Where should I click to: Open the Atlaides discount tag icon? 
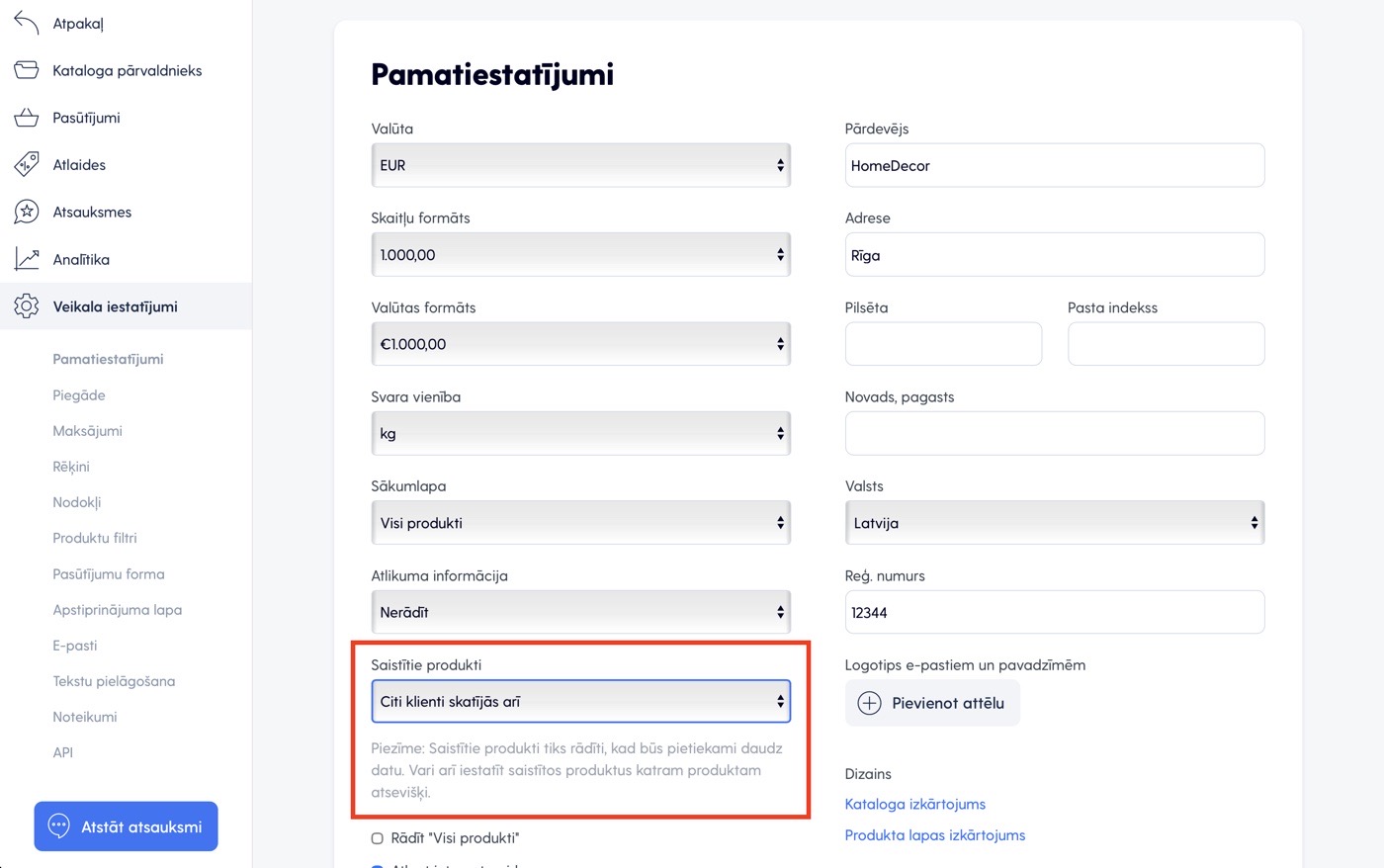tap(27, 164)
